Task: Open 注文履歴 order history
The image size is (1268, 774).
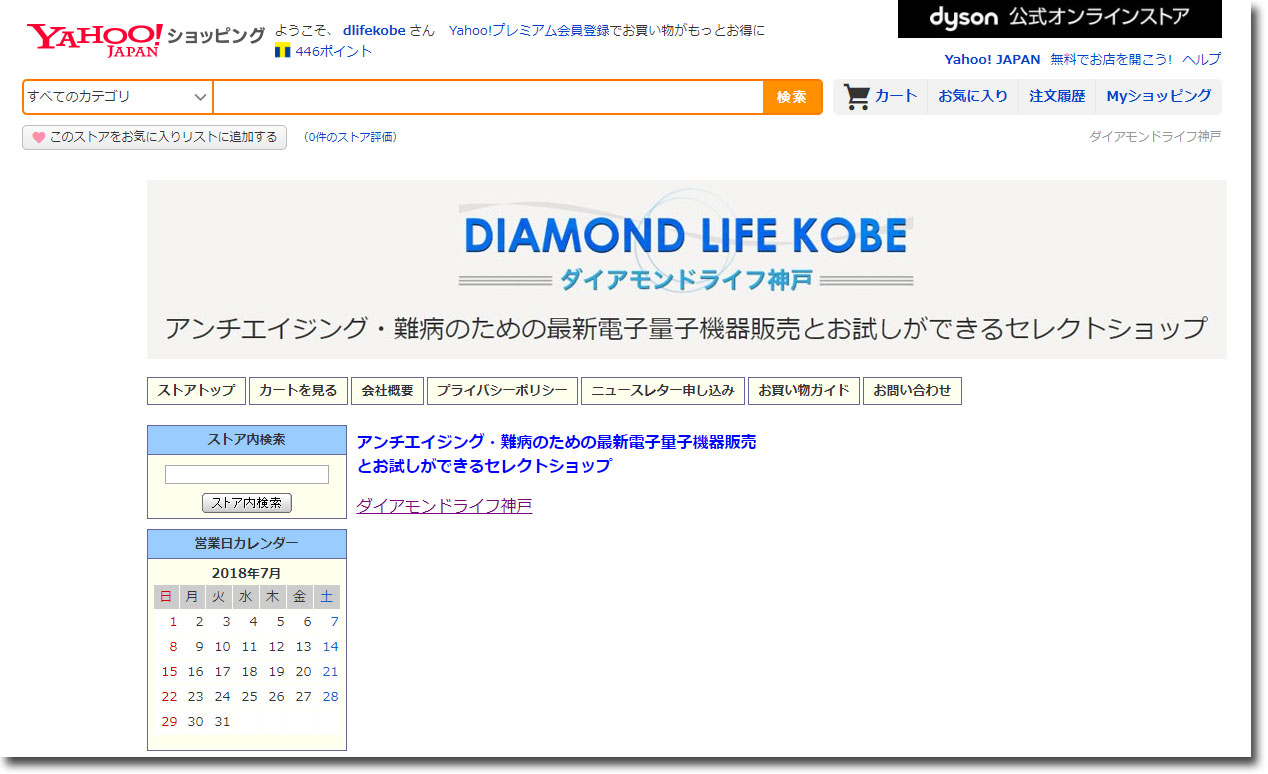Action: pos(1057,96)
